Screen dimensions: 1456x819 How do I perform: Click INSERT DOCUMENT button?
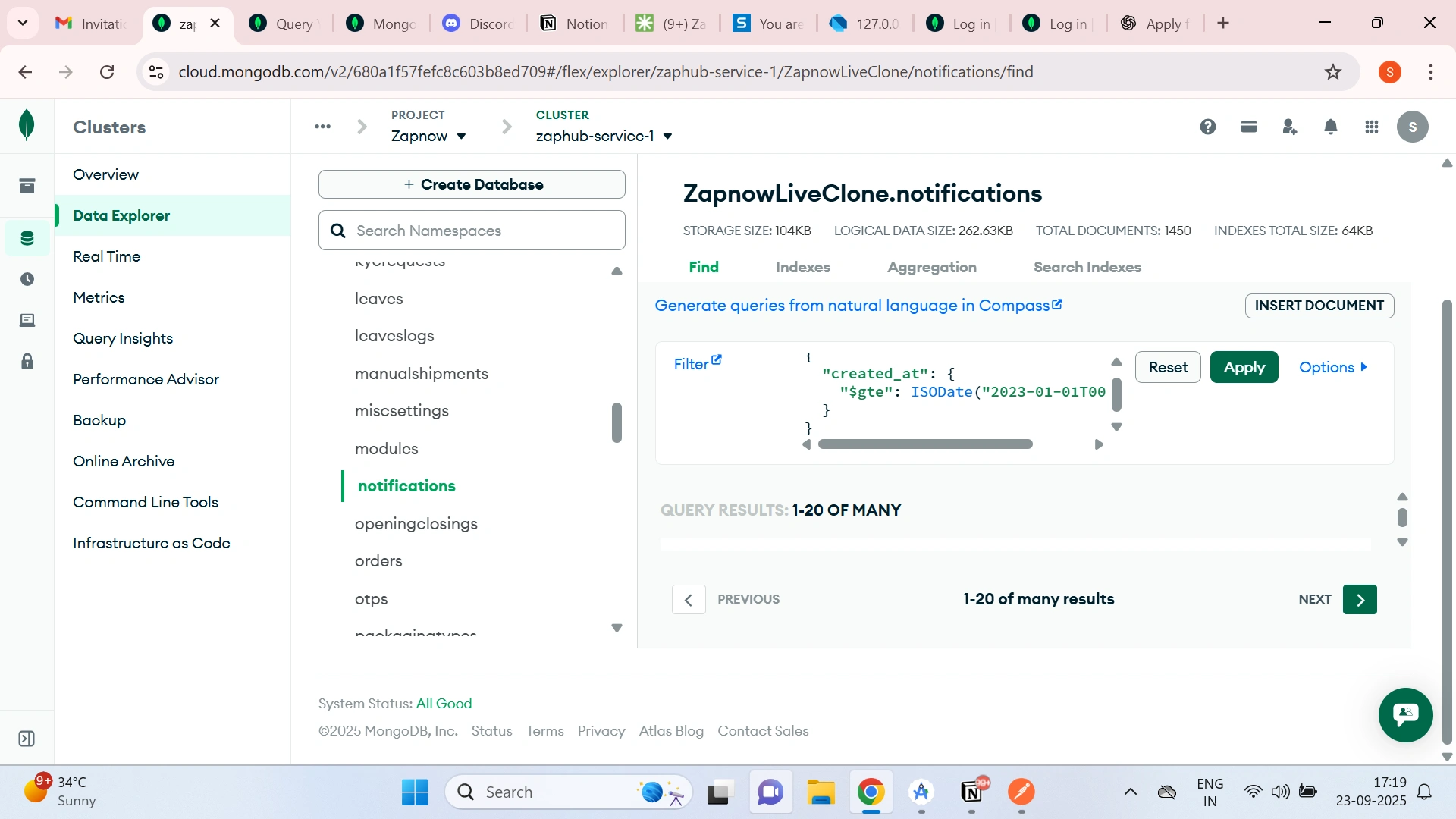tap(1319, 306)
